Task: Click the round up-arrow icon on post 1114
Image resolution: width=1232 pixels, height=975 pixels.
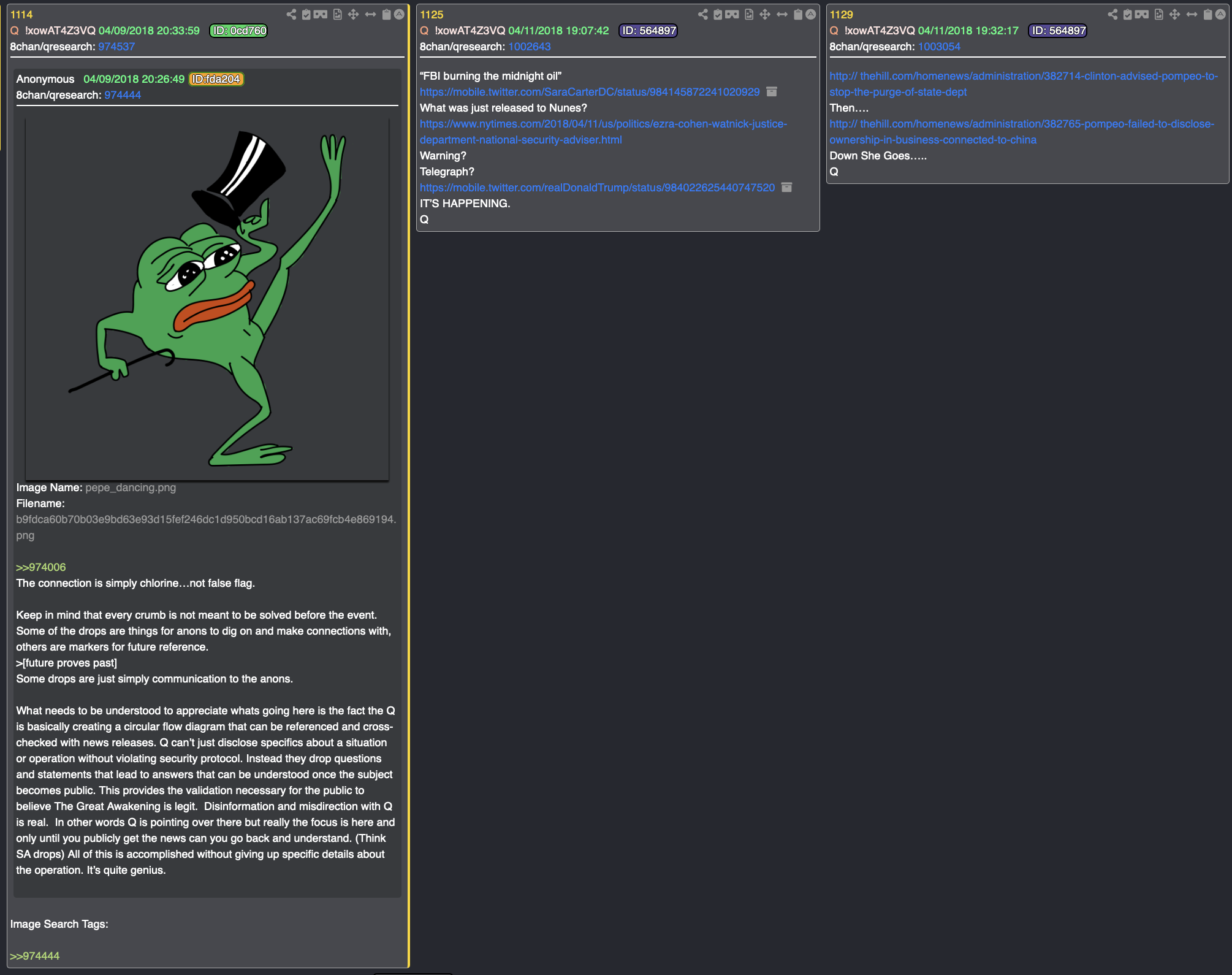Action: click(399, 14)
